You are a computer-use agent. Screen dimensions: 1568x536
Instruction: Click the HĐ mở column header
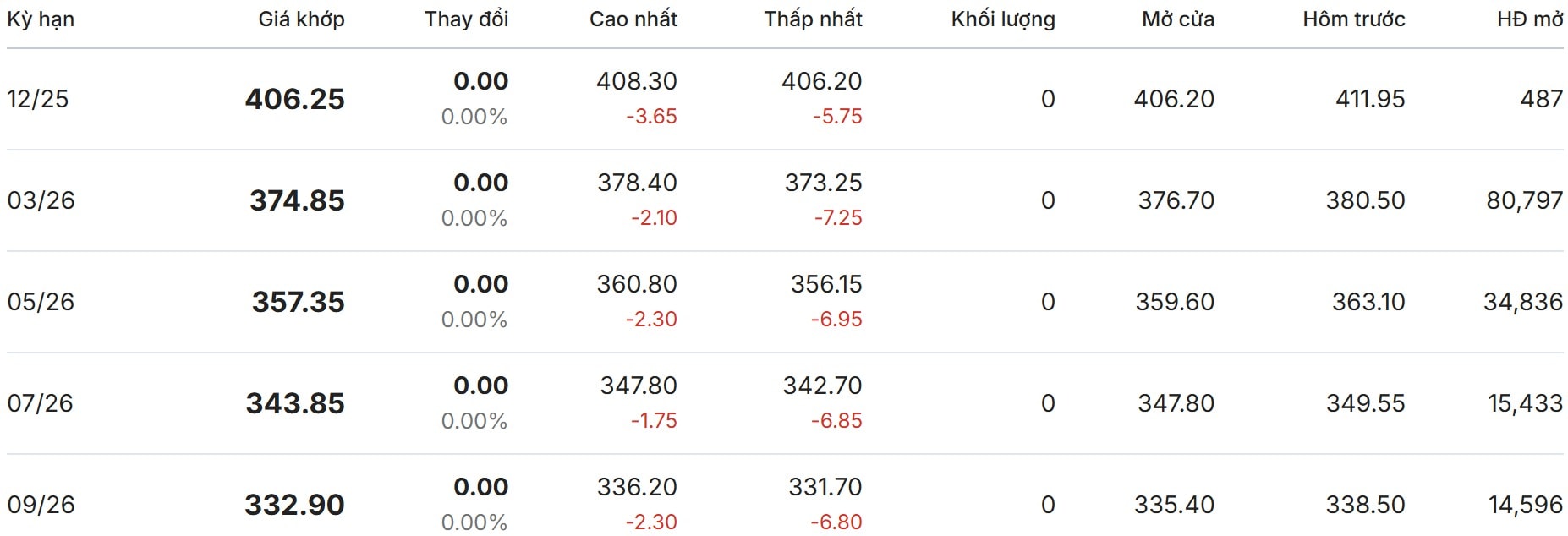1529,19
